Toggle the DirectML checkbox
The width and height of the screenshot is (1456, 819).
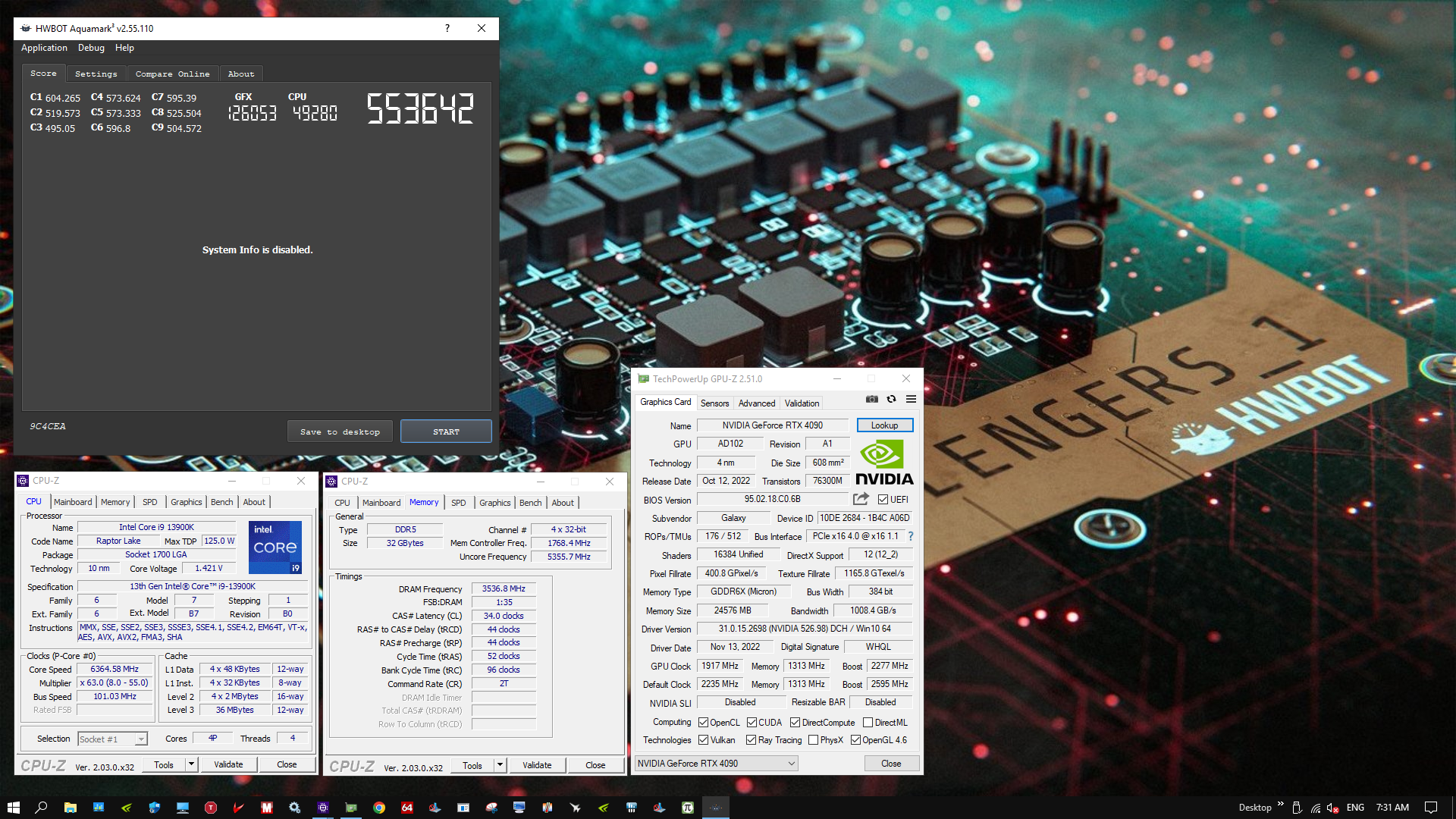click(868, 723)
